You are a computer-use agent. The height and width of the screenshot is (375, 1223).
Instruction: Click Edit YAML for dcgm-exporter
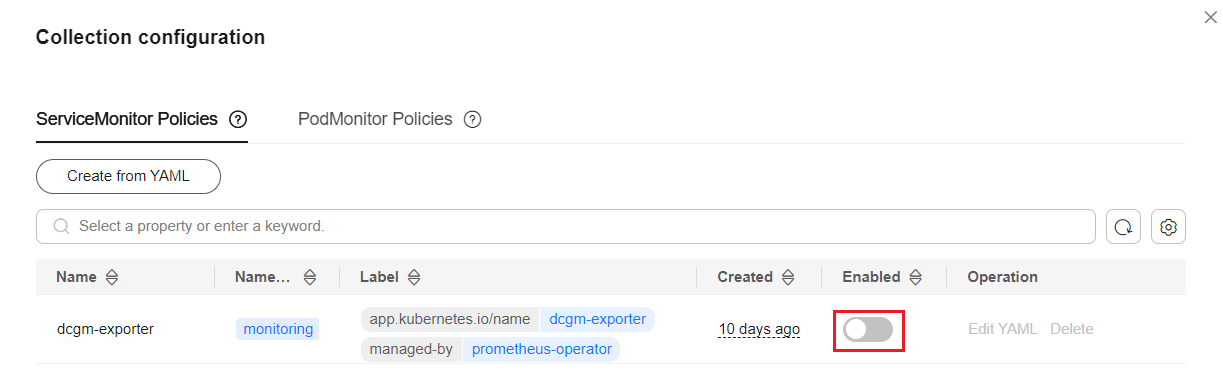(1003, 329)
